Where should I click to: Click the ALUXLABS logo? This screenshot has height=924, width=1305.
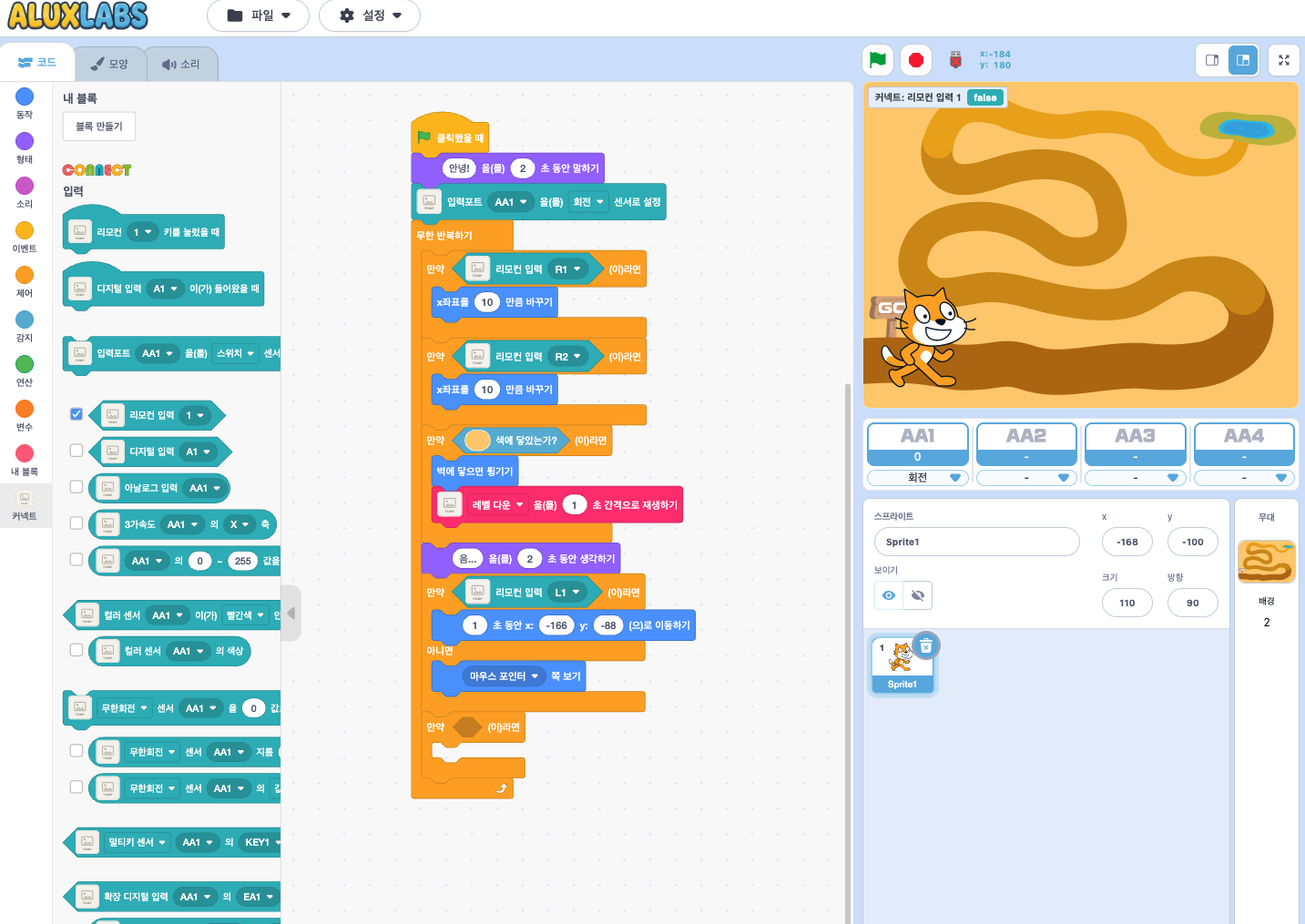78,15
